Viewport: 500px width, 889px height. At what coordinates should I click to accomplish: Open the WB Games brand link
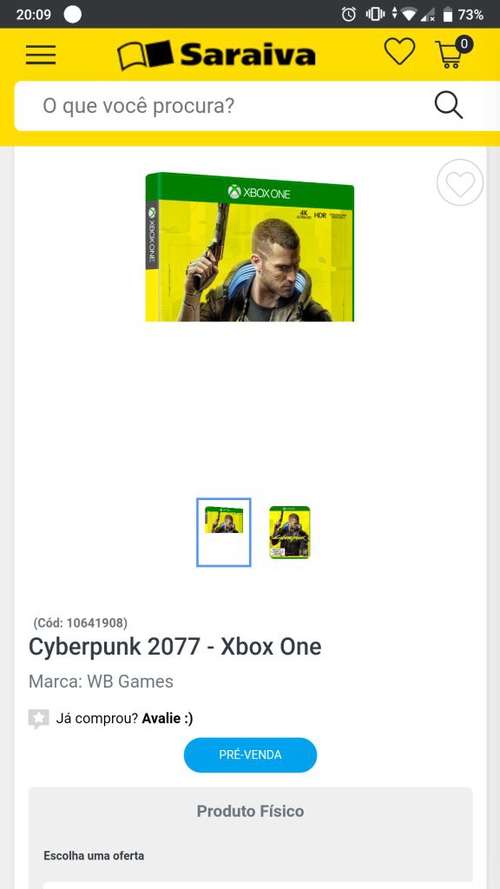[x=130, y=681]
